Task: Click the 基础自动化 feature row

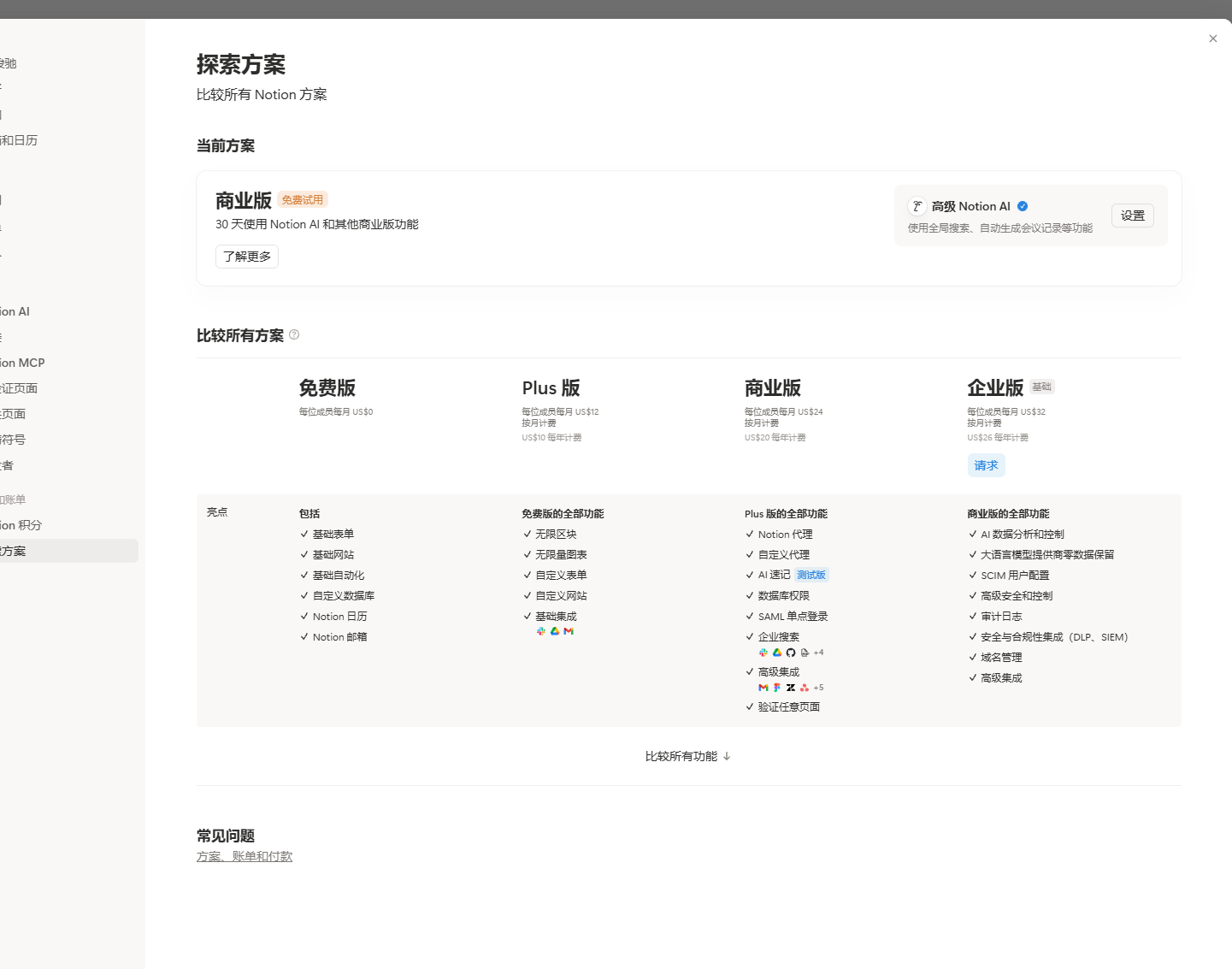Action: pyautogui.click(x=332, y=575)
